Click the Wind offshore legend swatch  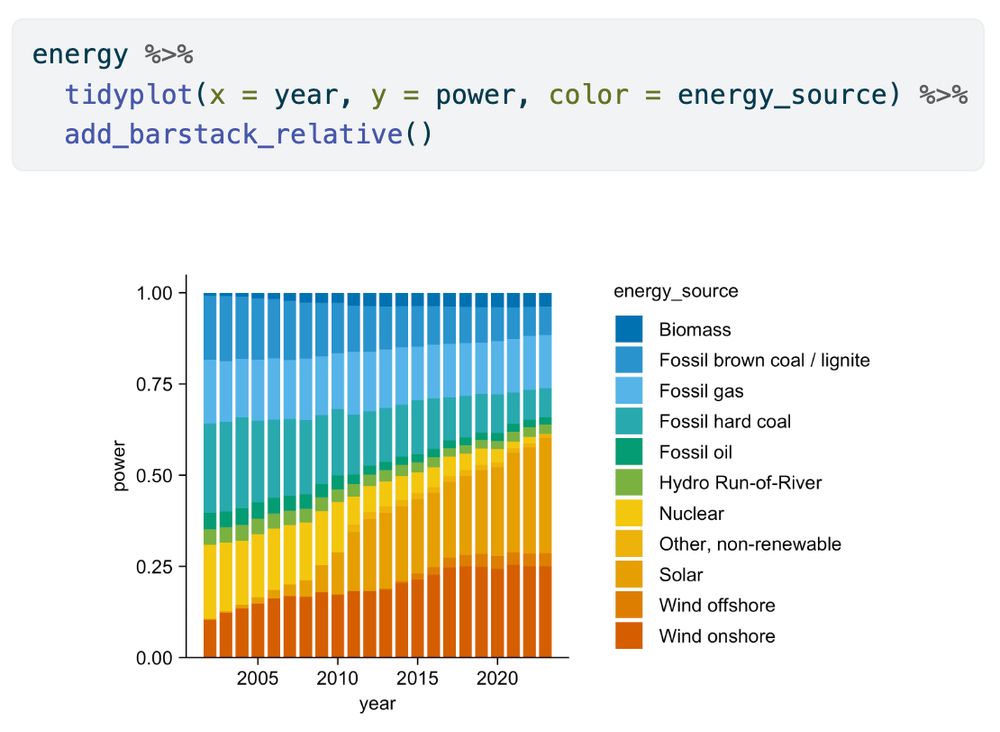[x=629, y=604]
